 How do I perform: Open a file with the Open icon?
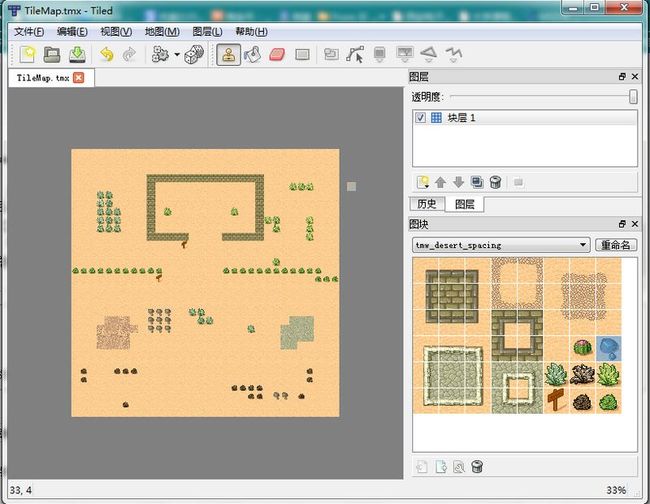(52, 54)
